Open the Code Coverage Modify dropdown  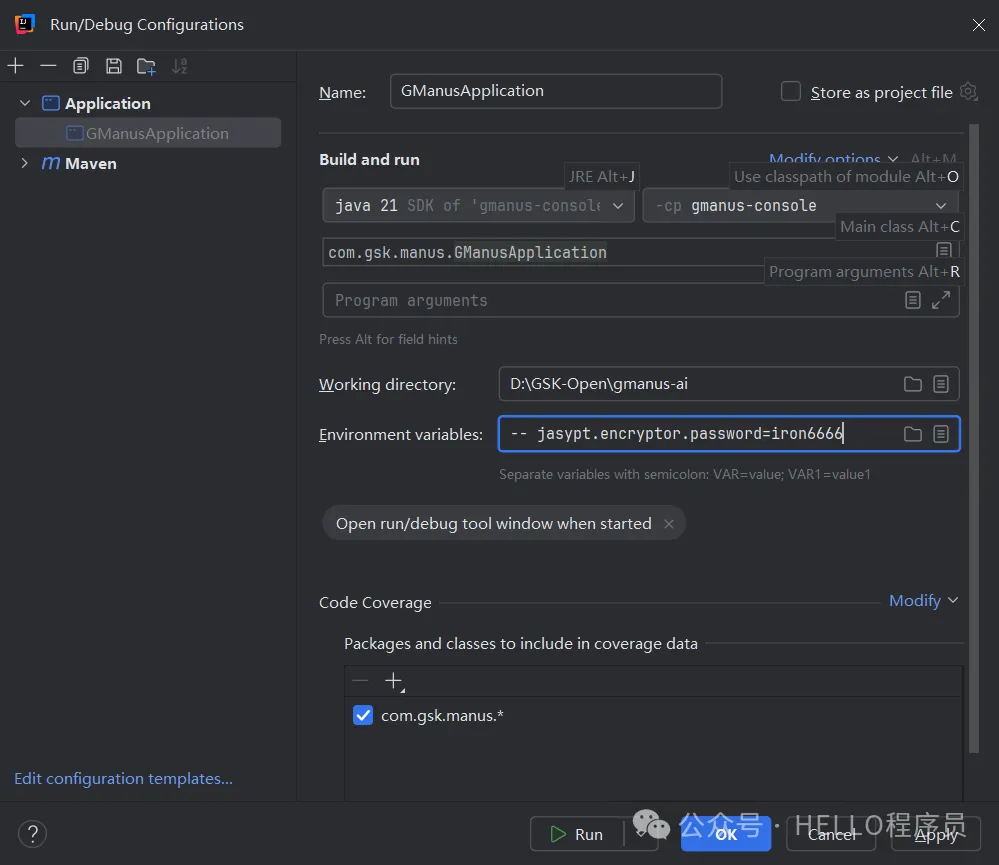point(923,601)
